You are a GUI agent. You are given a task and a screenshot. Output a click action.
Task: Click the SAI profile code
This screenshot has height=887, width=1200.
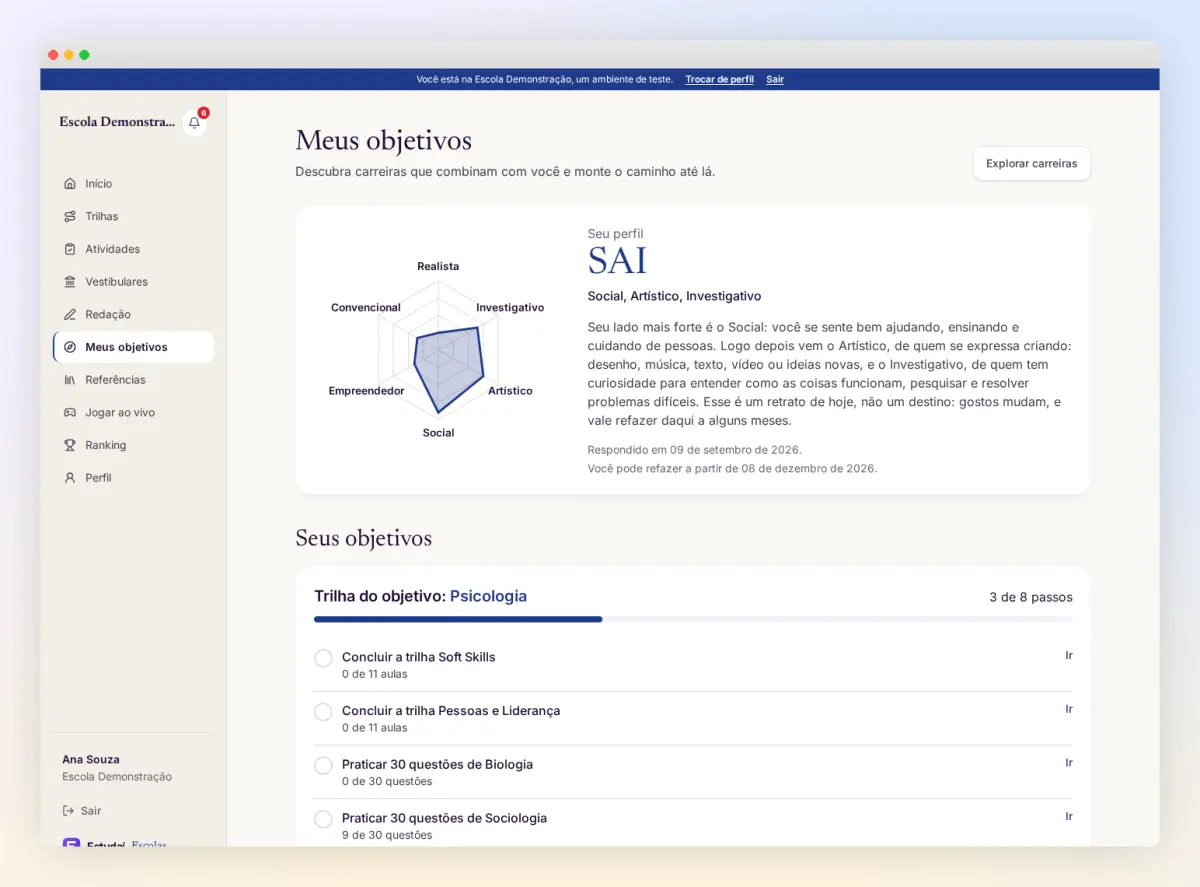[x=617, y=260]
